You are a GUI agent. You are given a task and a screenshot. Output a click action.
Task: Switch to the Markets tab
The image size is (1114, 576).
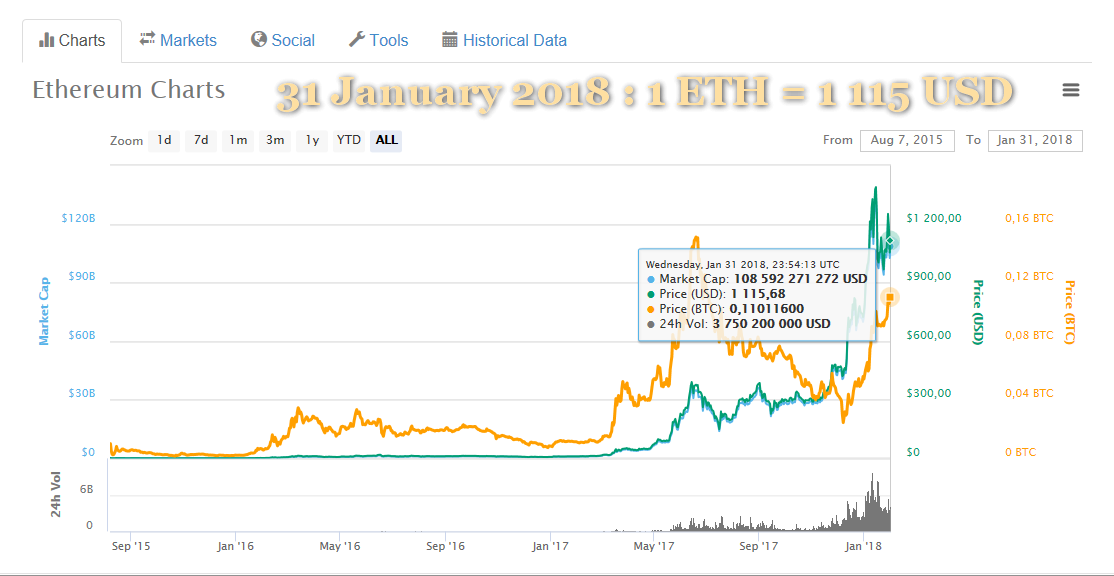178,40
